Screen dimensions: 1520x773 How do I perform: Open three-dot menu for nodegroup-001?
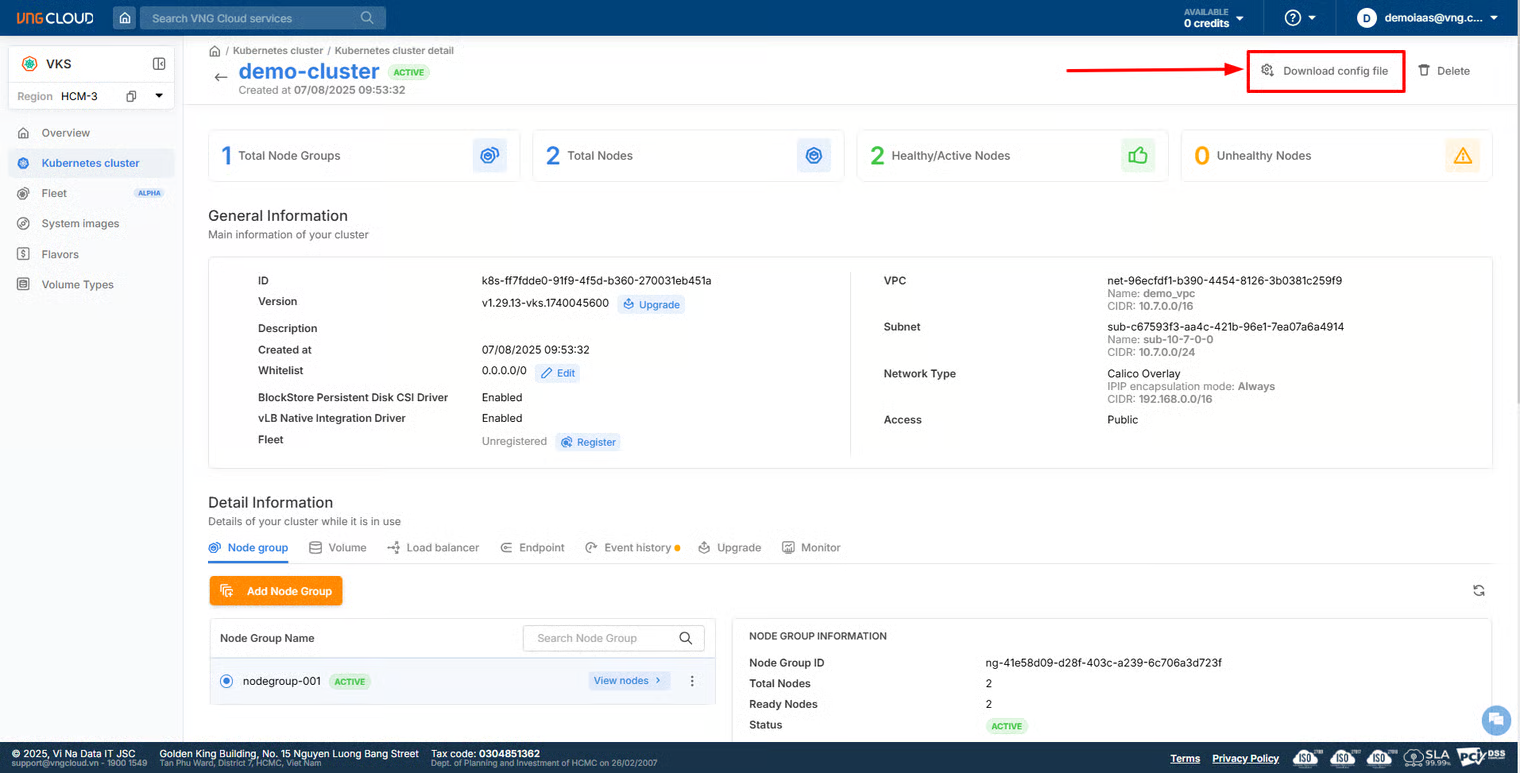pos(692,681)
